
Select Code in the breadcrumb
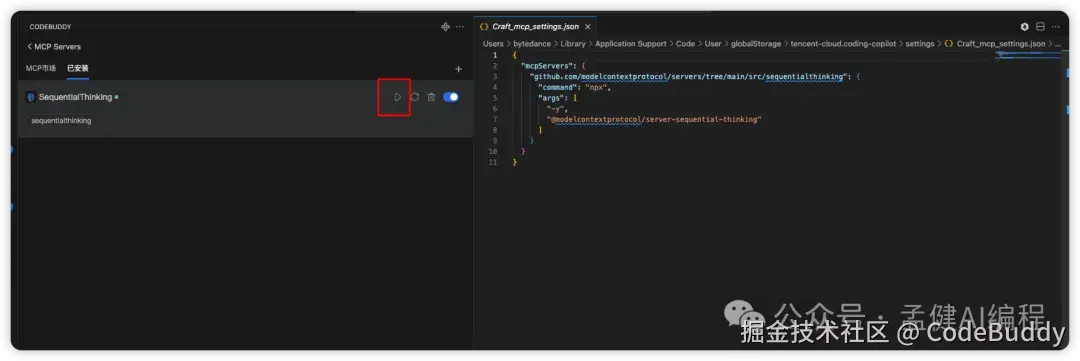685,43
